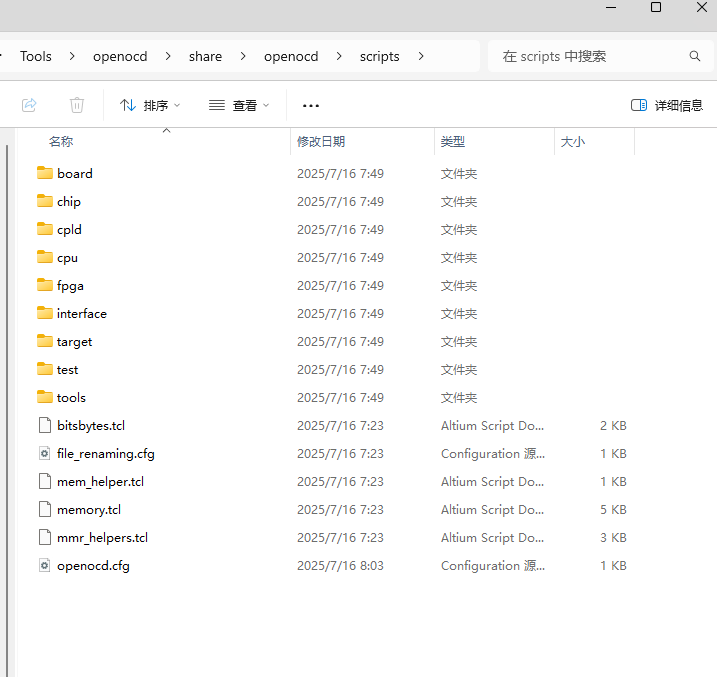Minimize the File Explorer window
Screen dimensions: 717x677
click(611, 7)
